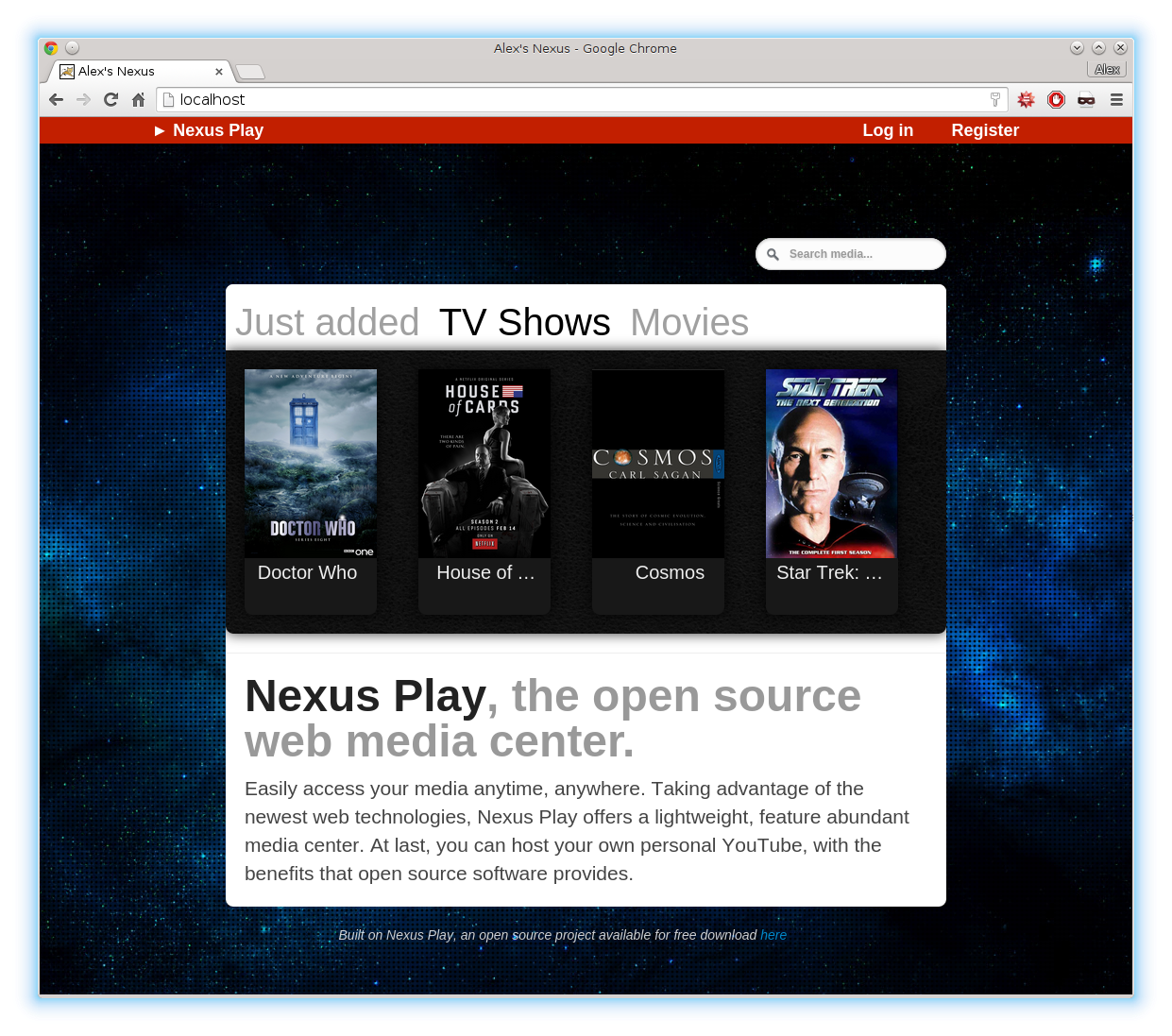1172x1036 pixels.
Task: Switch to the Movies tab
Action: [x=689, y=322]
